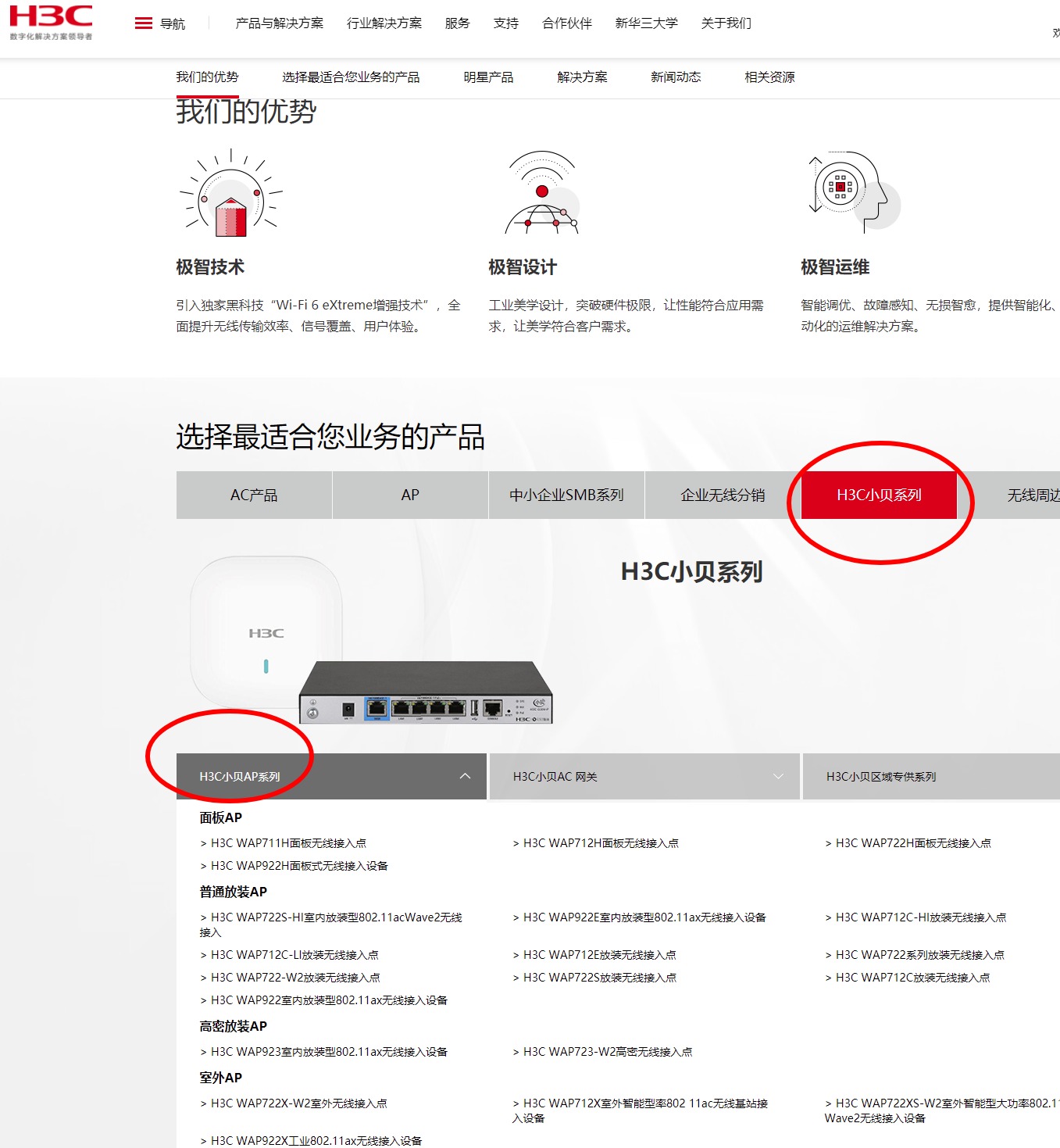Open the 服务 menu
1060x1148 pixels.
pyautogui.click(x=458, y=23)
